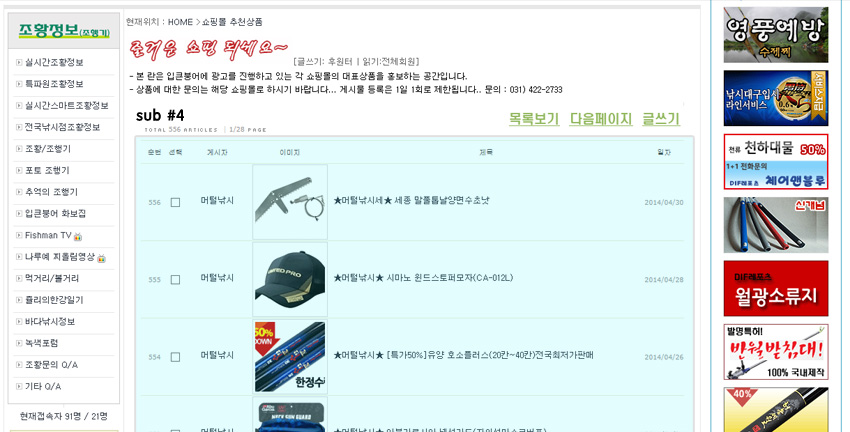Click the 반월받침대 patent banner
850x432 pixels.
tap(776, 352)
